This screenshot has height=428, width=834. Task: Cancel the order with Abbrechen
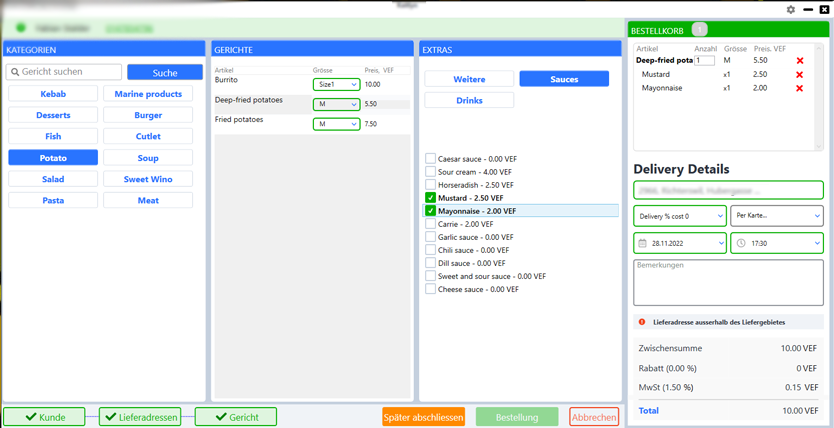[x=594, y=417]
